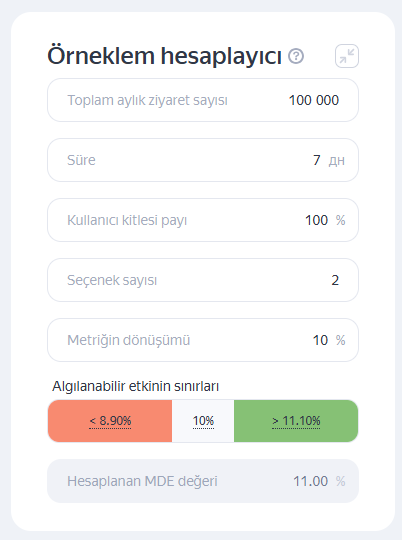The height and width of the screenshot is (540, 402).
Task: Click the 'Süre' label text
Action: [81, 160]
